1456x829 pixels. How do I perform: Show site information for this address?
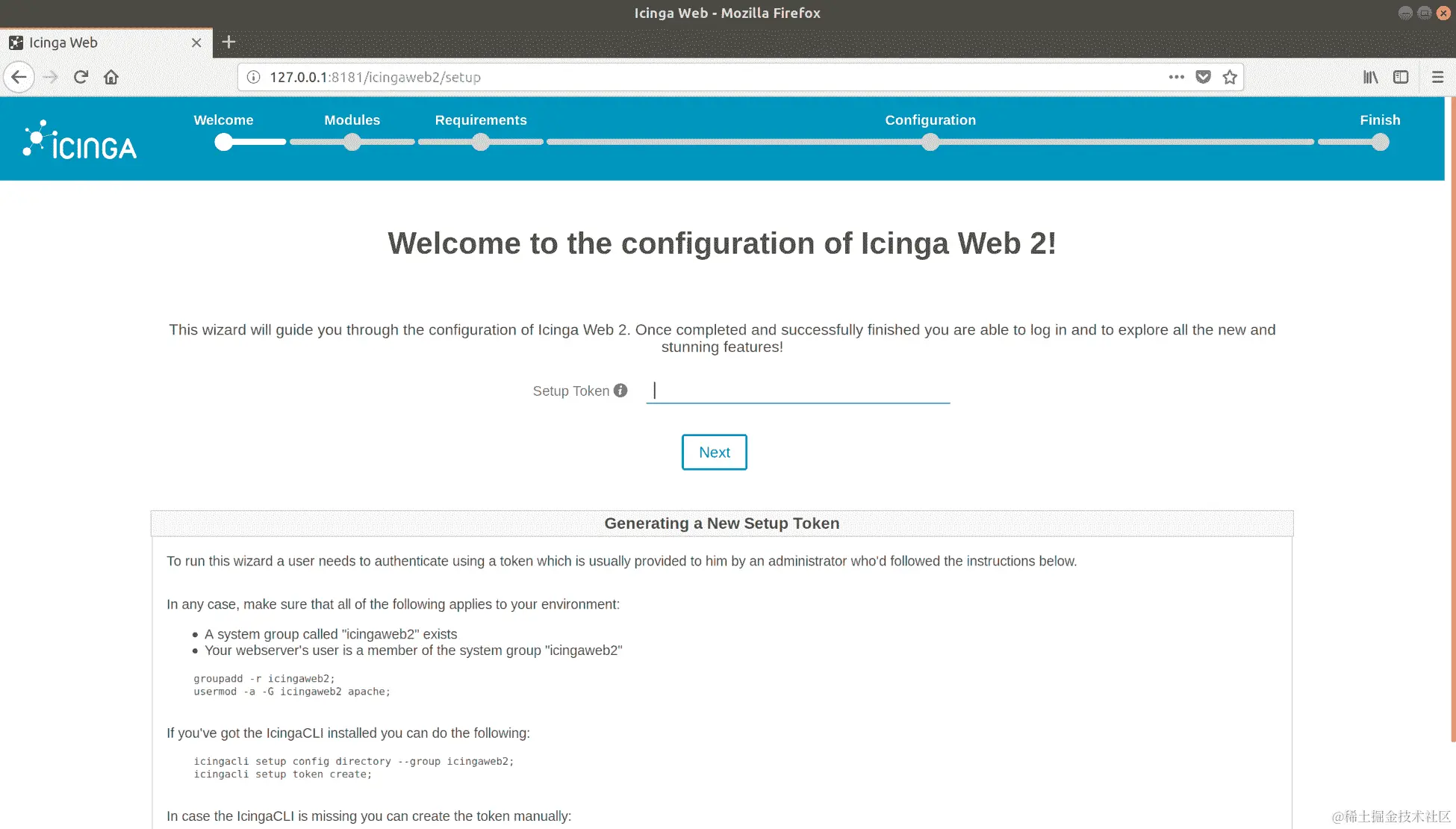(x=254, y=77)
